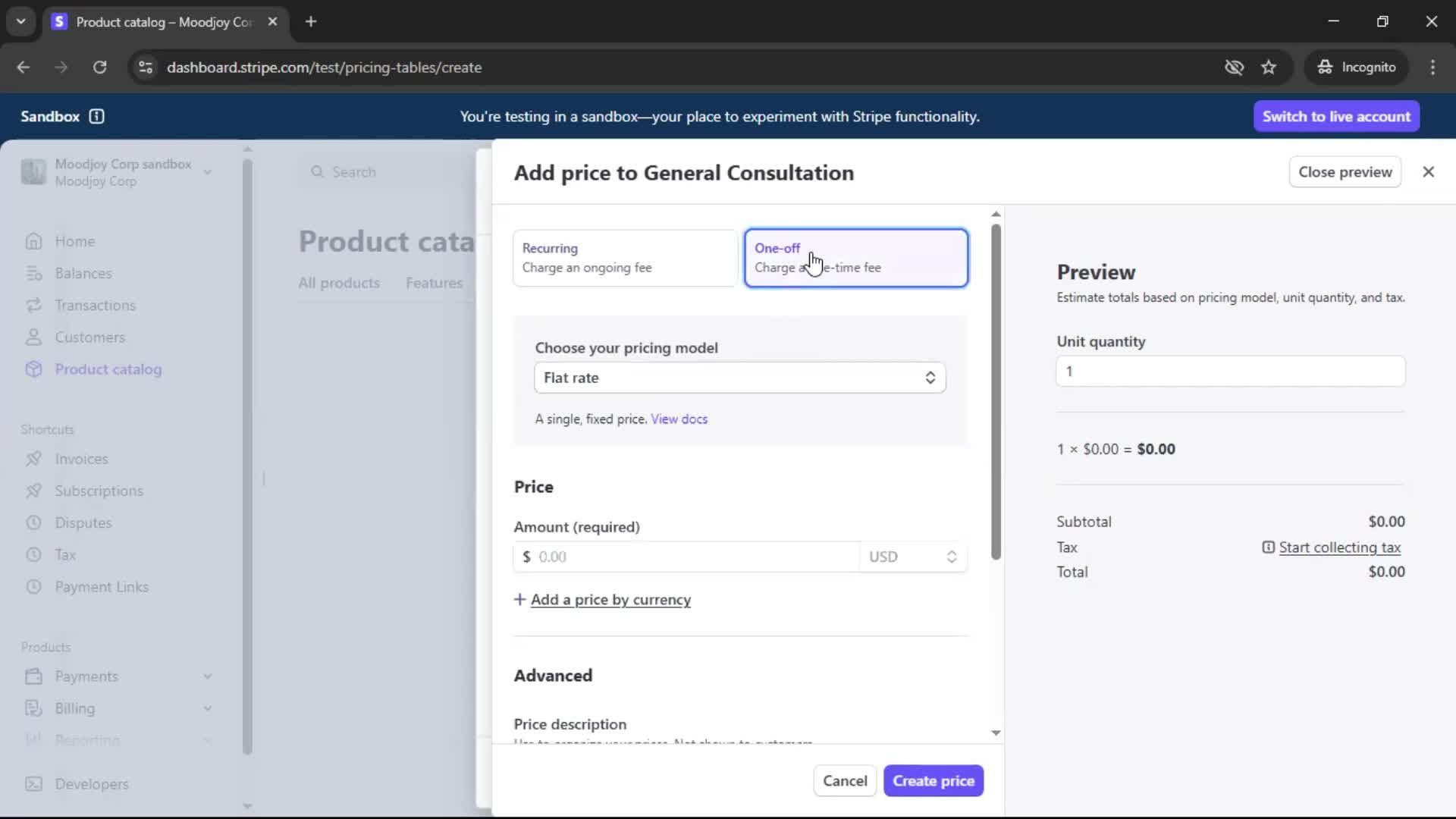Select One-off pricing option
Screen dimensions: 1456x819
point(855,258)
